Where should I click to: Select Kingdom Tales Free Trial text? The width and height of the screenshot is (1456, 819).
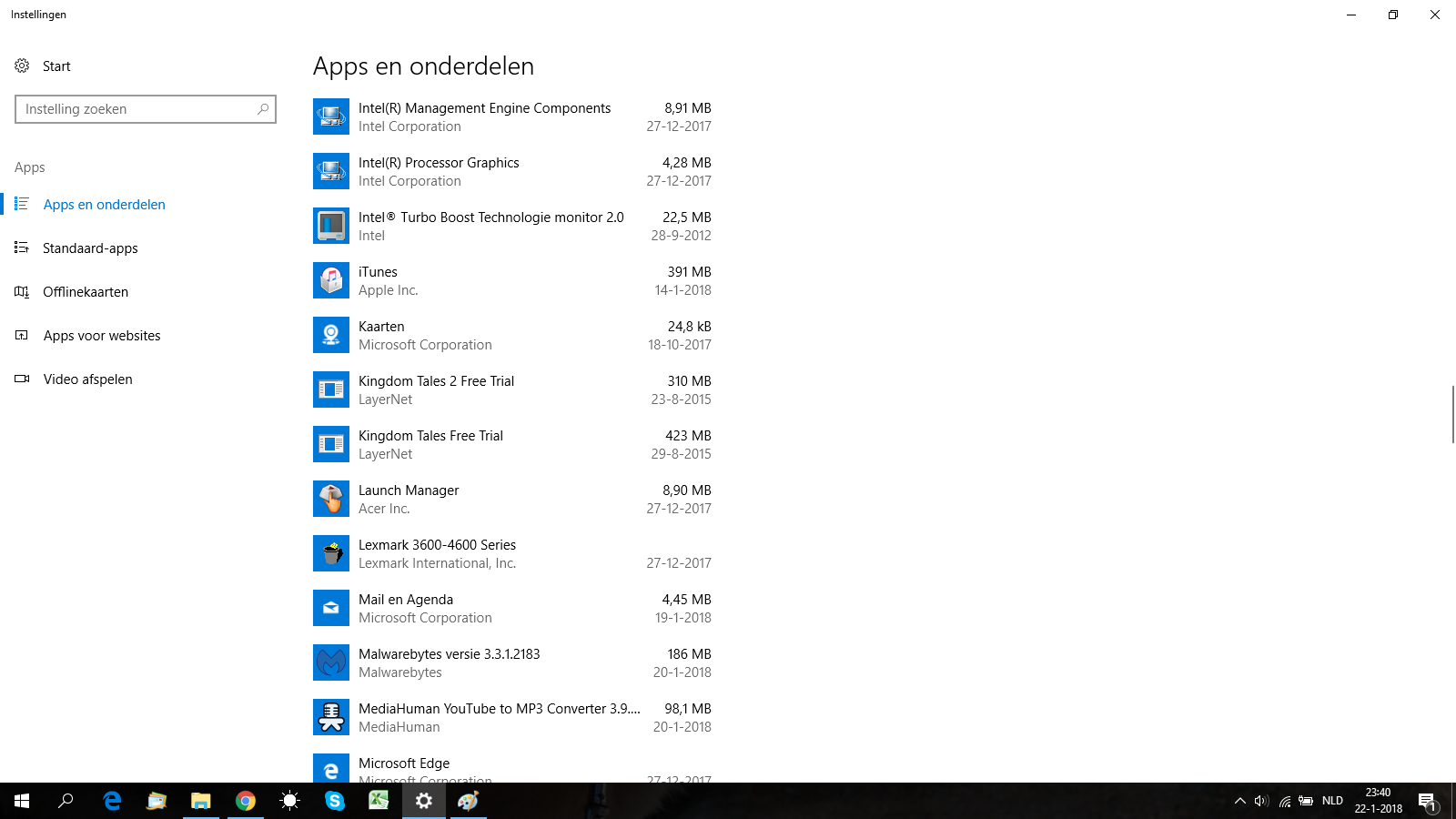(430, 435)
